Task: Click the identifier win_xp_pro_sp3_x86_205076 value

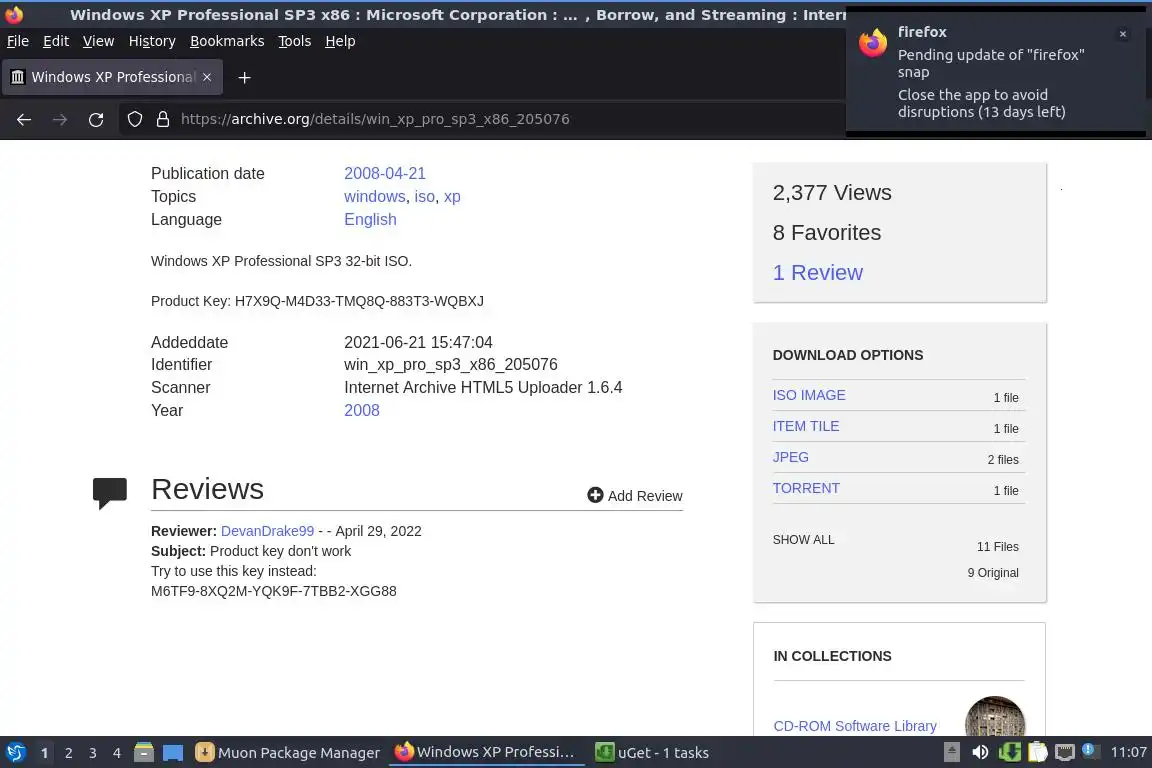Action: [x=450, y=365]
